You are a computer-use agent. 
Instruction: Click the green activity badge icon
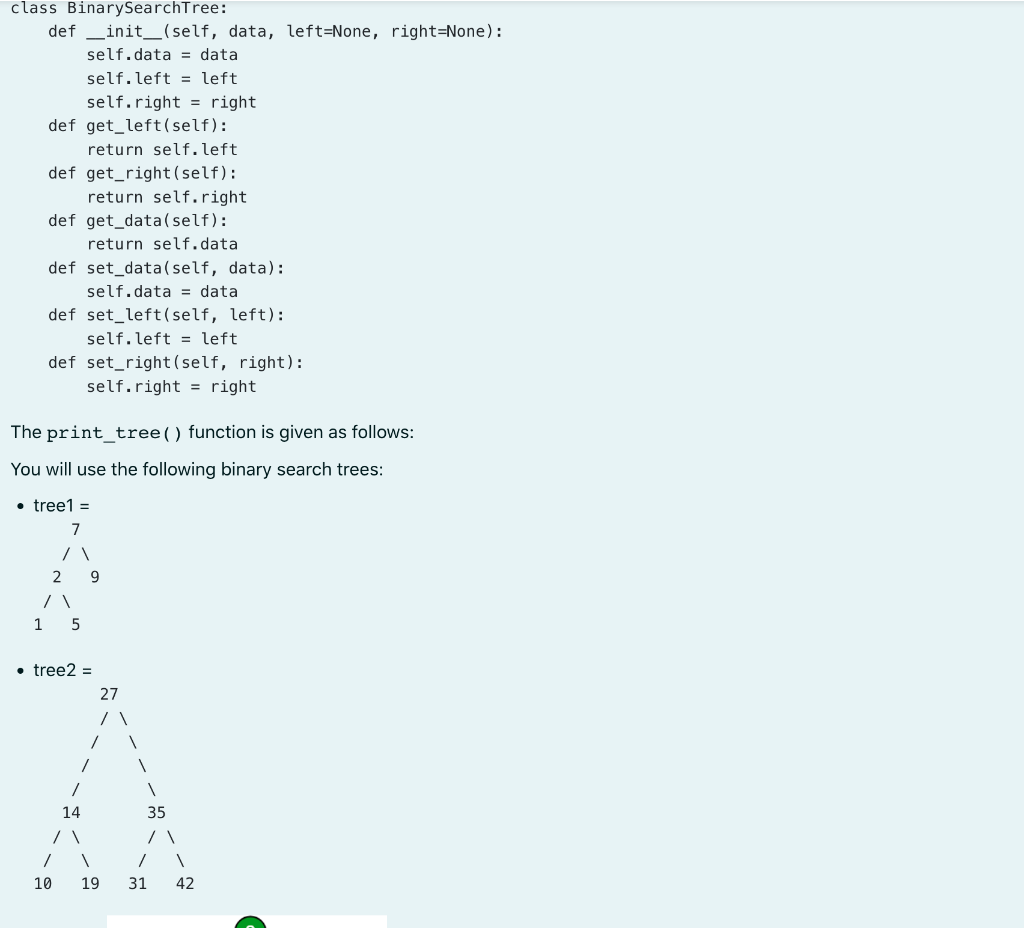coord(250,922)
